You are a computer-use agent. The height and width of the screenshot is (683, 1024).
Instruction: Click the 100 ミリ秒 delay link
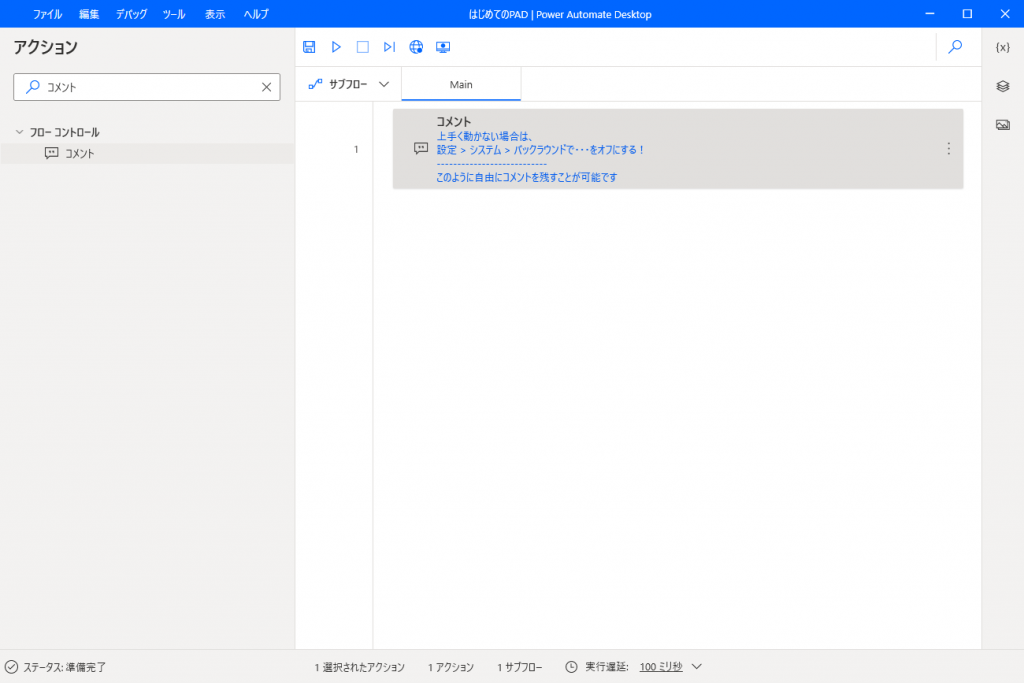click(661, 667)
